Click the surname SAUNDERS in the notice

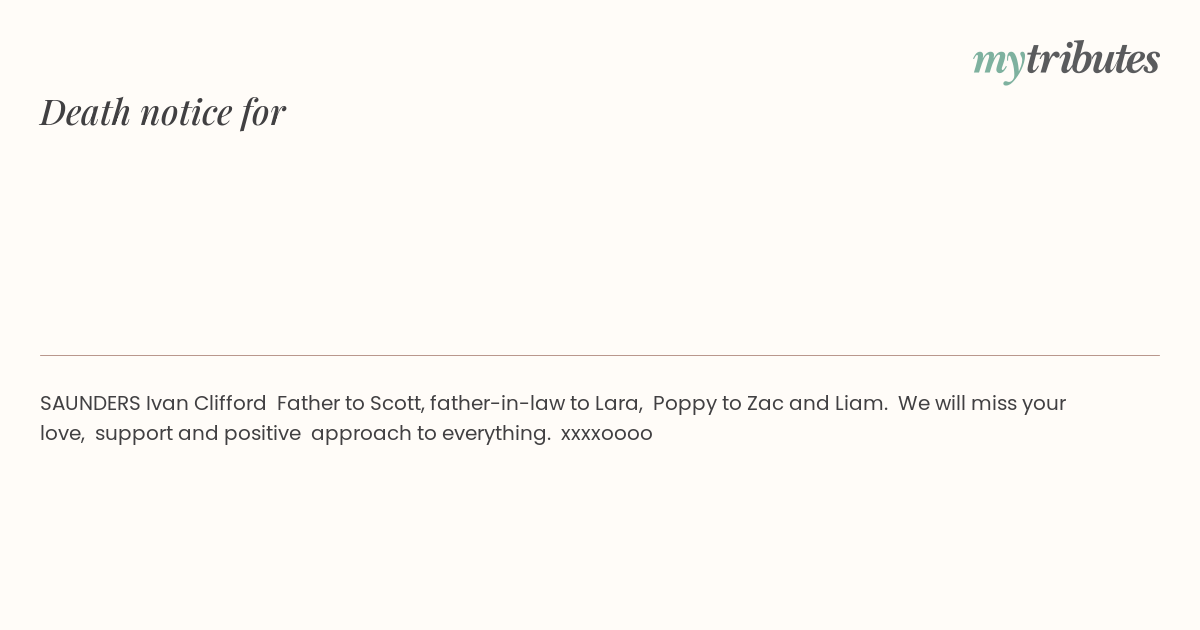[90, 403]
